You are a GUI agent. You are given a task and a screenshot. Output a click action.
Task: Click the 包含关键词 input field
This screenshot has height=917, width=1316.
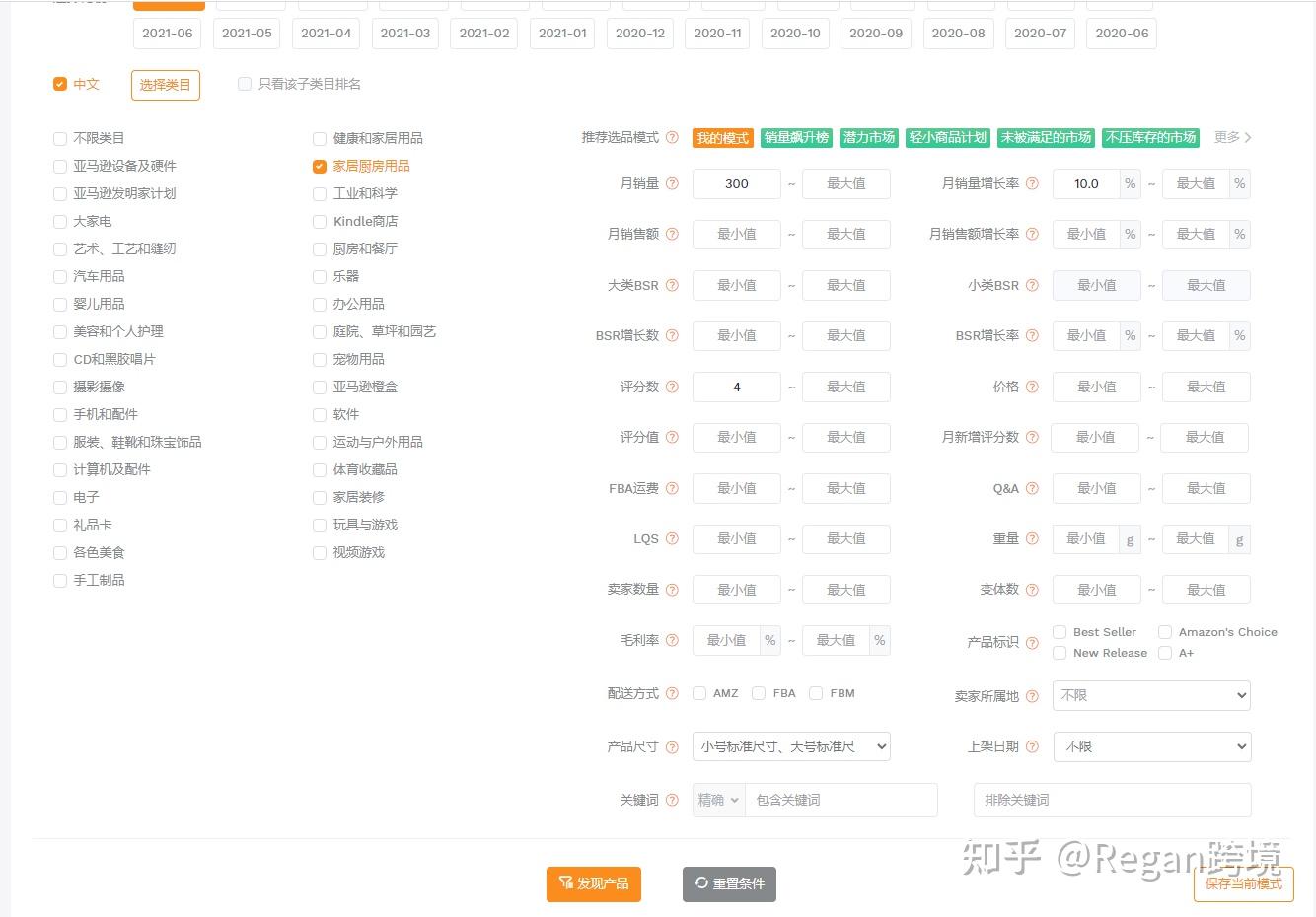pos(841,800)
